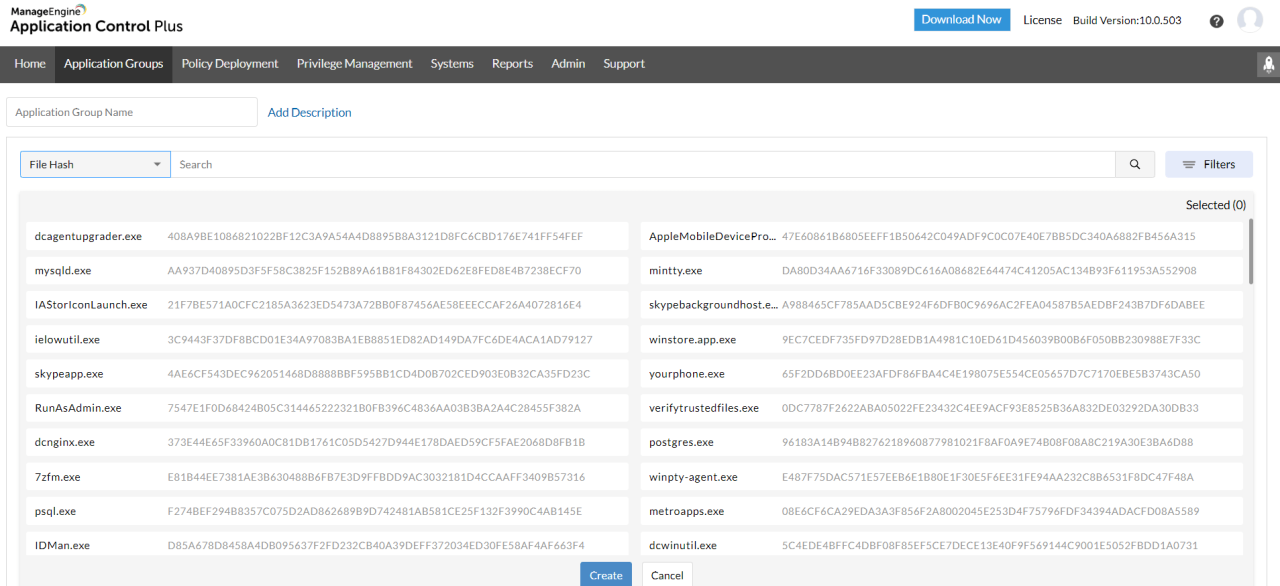Trigger search with the magnifier icon

(1134, 163)
